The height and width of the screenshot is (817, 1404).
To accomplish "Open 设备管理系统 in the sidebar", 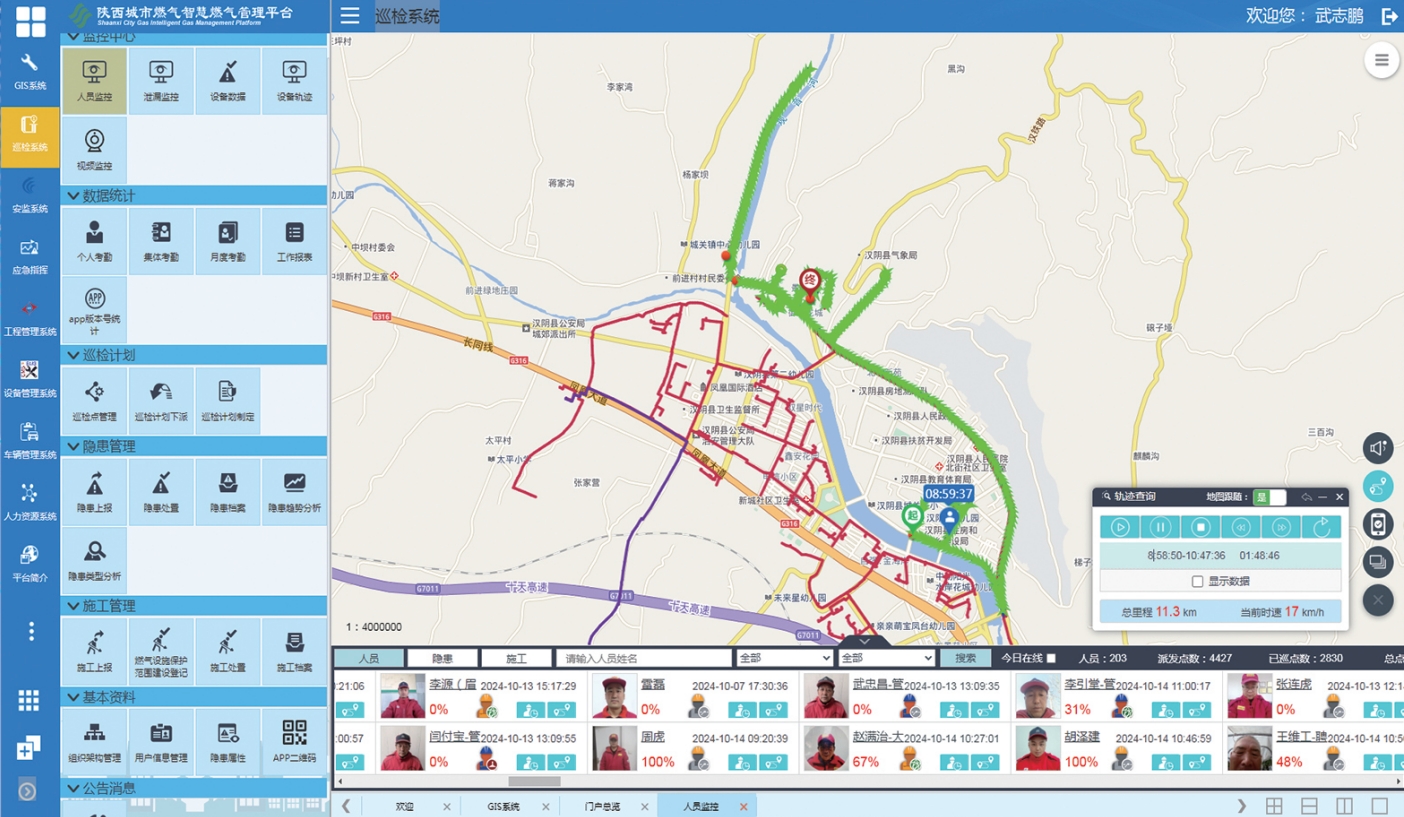I will coord(30,379).
